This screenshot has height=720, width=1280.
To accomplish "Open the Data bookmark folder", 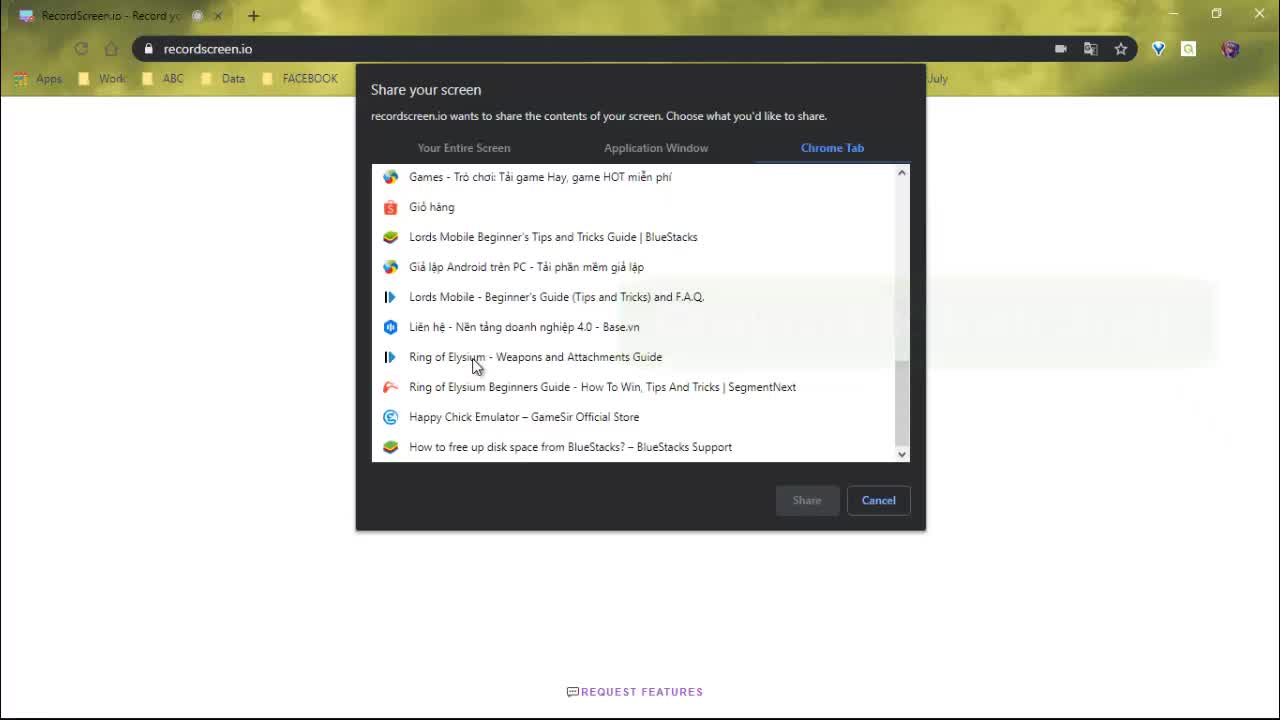I will click(223, 79).
